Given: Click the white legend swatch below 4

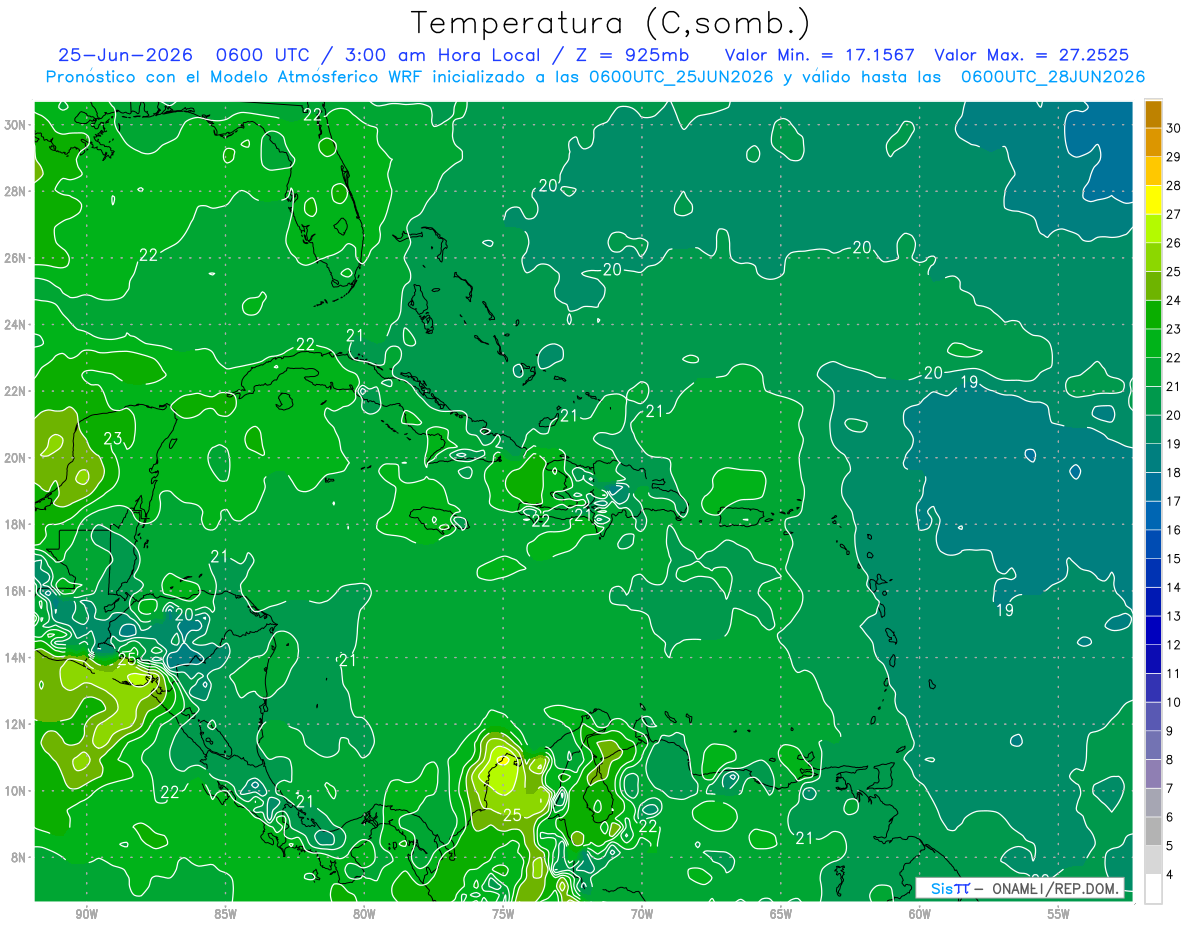Looking at the screenshot, I should pos(1153,888).
